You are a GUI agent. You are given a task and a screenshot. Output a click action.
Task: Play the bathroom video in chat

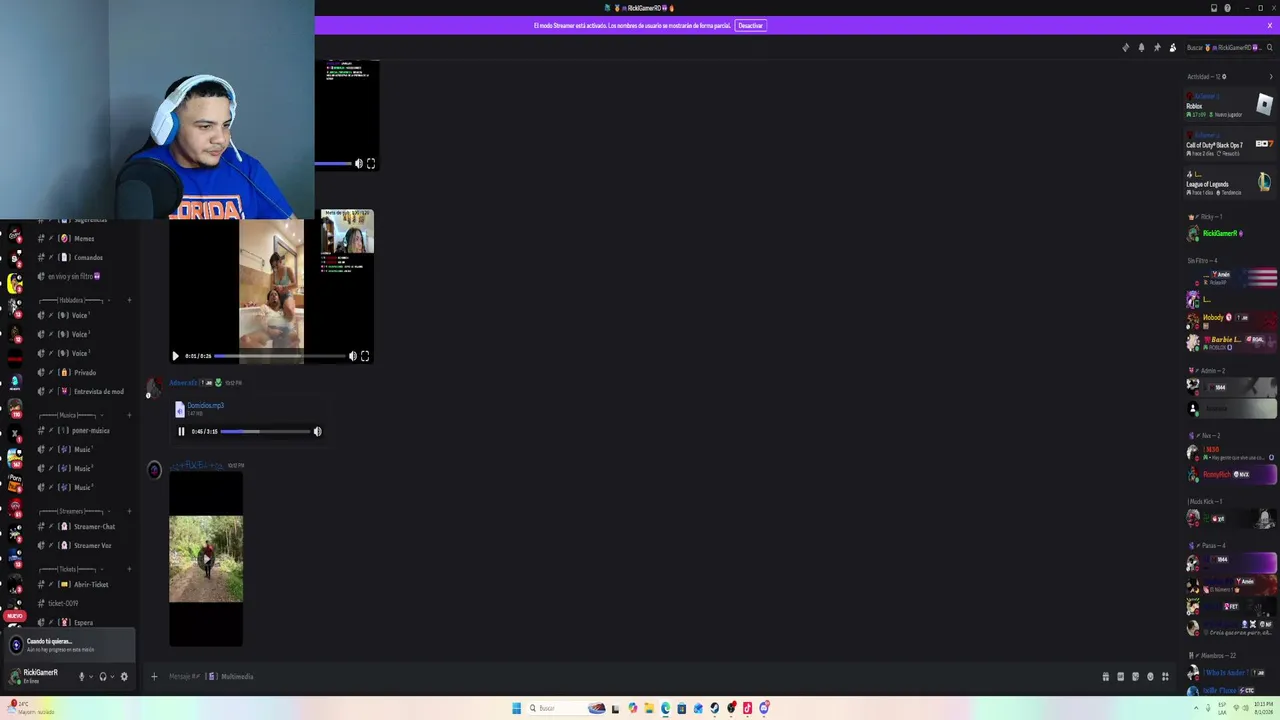coord(175,356)
